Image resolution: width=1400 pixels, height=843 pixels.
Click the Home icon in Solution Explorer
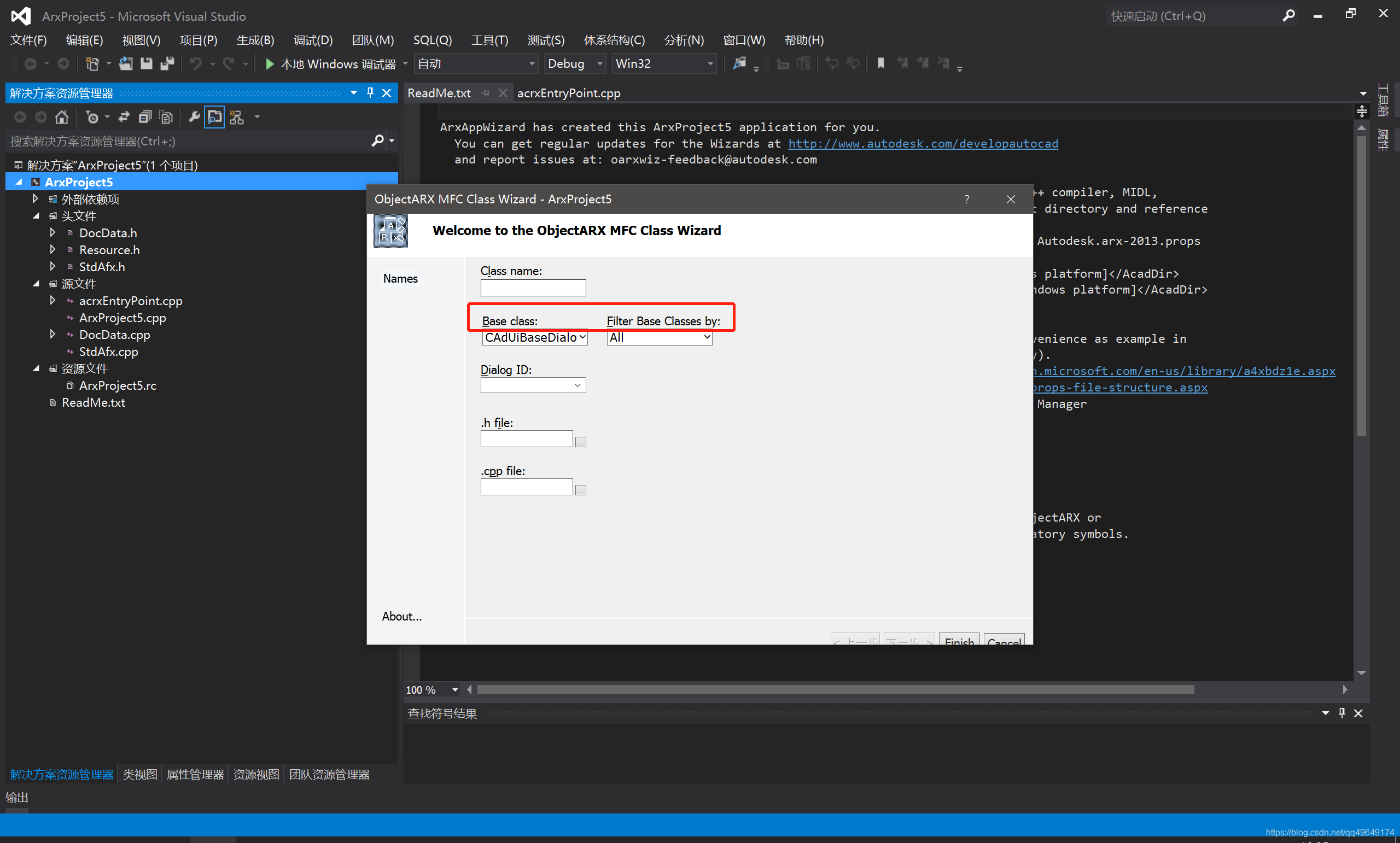pos(61,118)
